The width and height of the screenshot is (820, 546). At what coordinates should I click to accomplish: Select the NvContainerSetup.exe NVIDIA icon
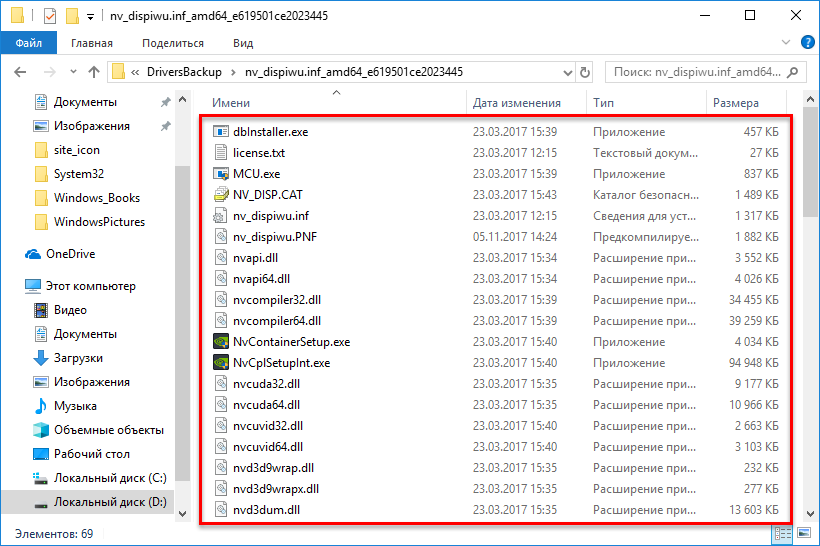click(x=221, y=342)
